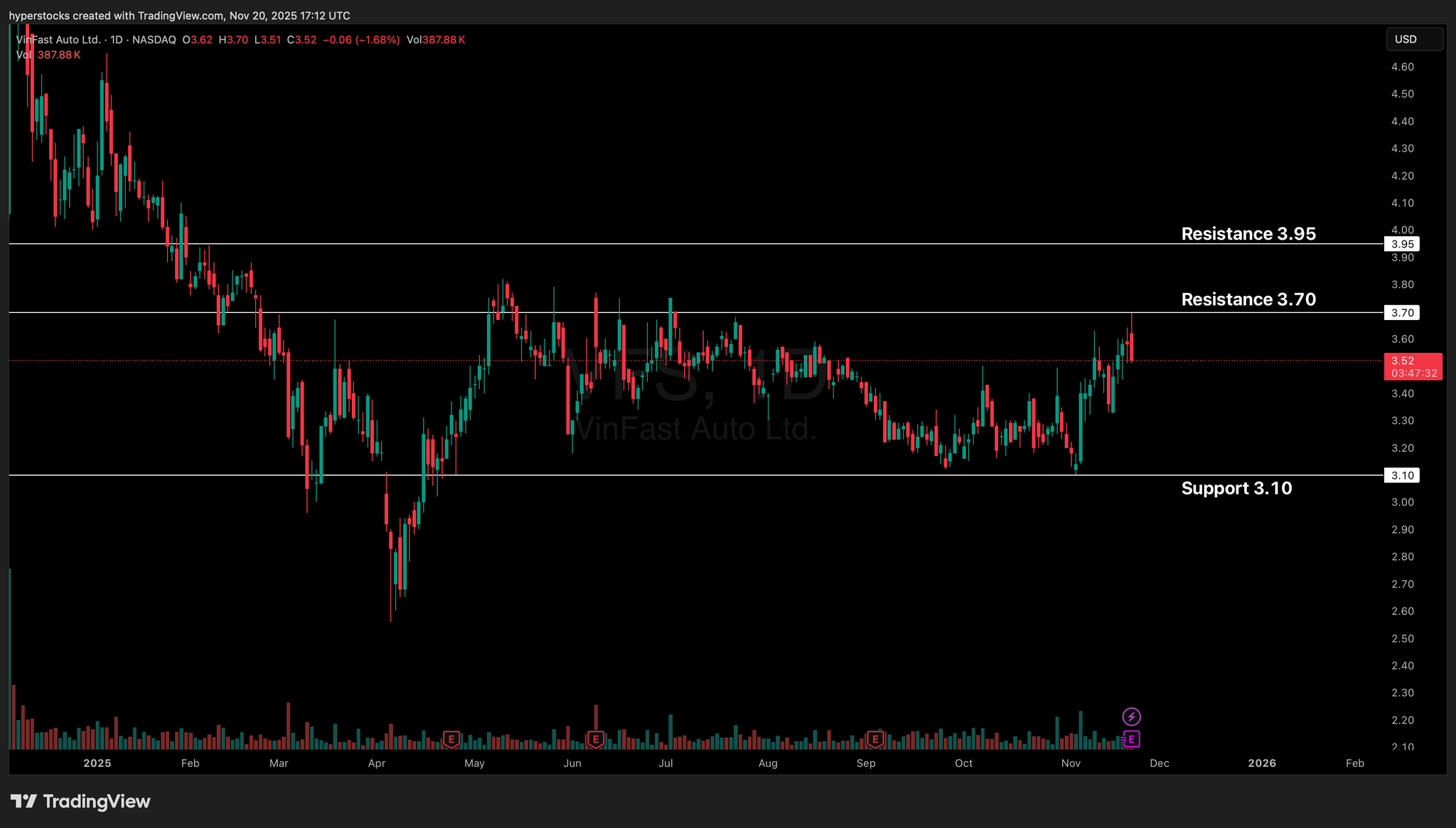1456x828 pixels.
Task: Click the last red candle near 3.52
Action: tap(1131, 347)
